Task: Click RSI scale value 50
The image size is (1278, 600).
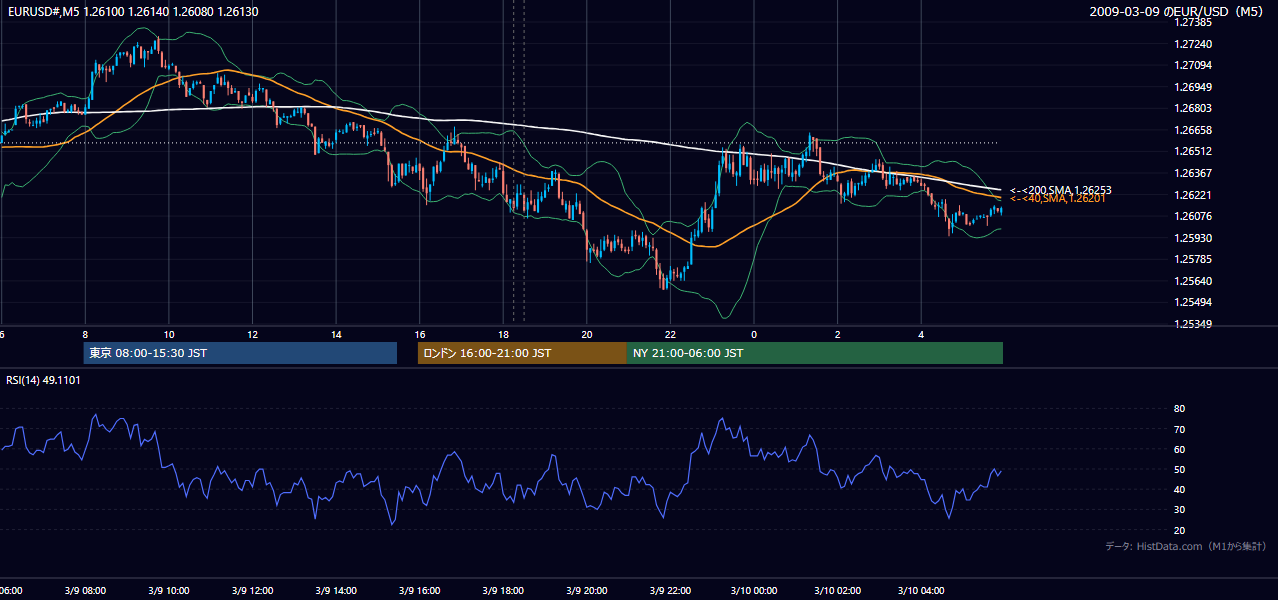Action: click(x=1180, y=469)
